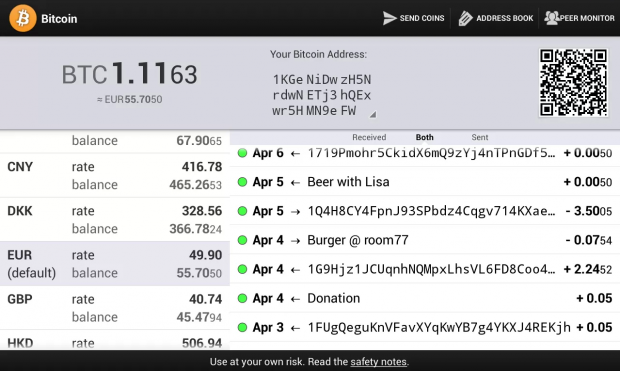
Task: Select the GBP exchange rate row
Action: [x=115, y=308]
